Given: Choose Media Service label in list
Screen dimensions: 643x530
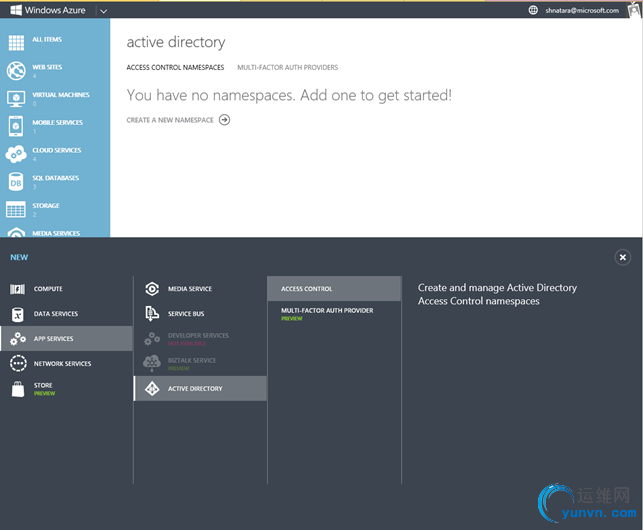Looking at the screenshot, I should [x=190, y=289].
